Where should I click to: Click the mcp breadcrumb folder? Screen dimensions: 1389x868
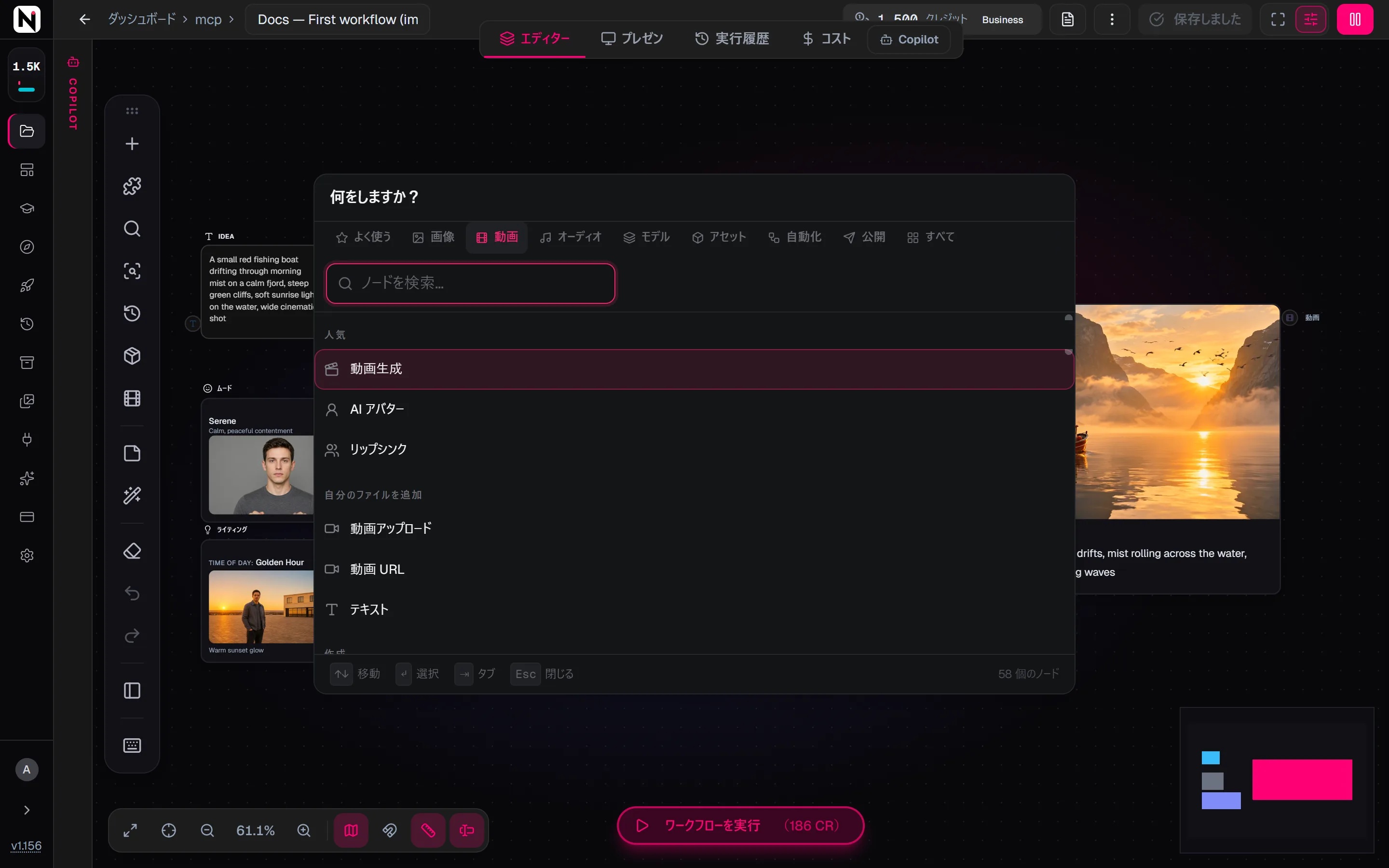(208, 19)
